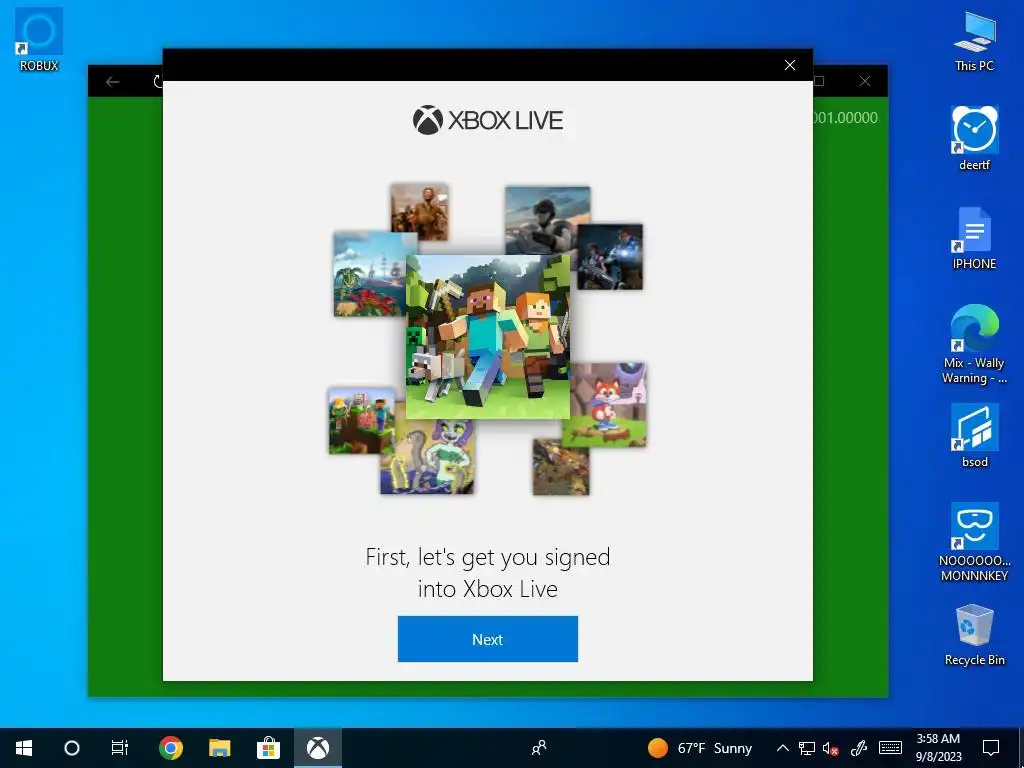Refresh the Xbox window behind the dialog
Image resolution: width=1024 pixels, height=768 pixels.
point(157,82)
